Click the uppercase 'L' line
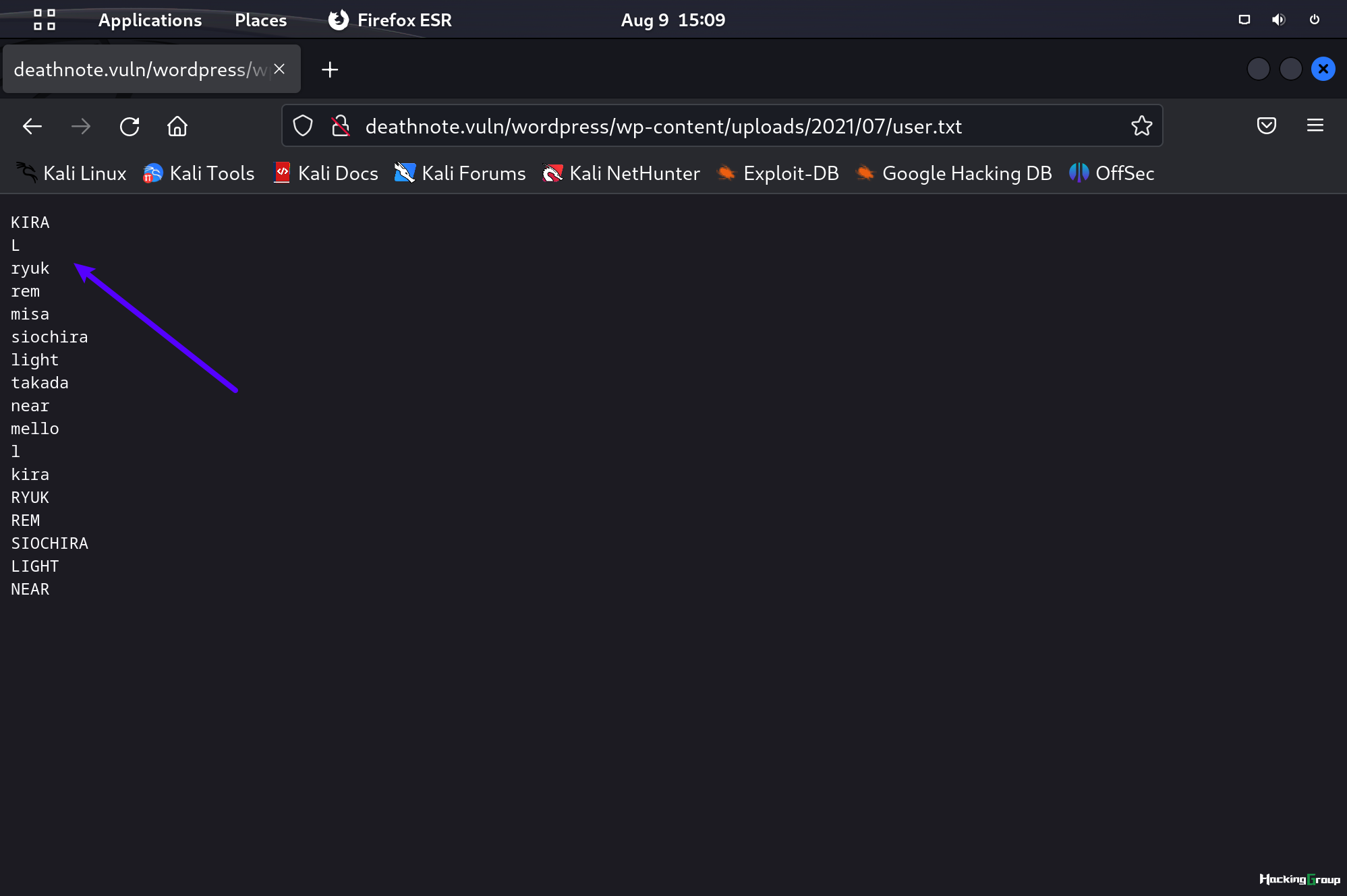Viewport: 1347px width, 896px height. click(16, 245)
